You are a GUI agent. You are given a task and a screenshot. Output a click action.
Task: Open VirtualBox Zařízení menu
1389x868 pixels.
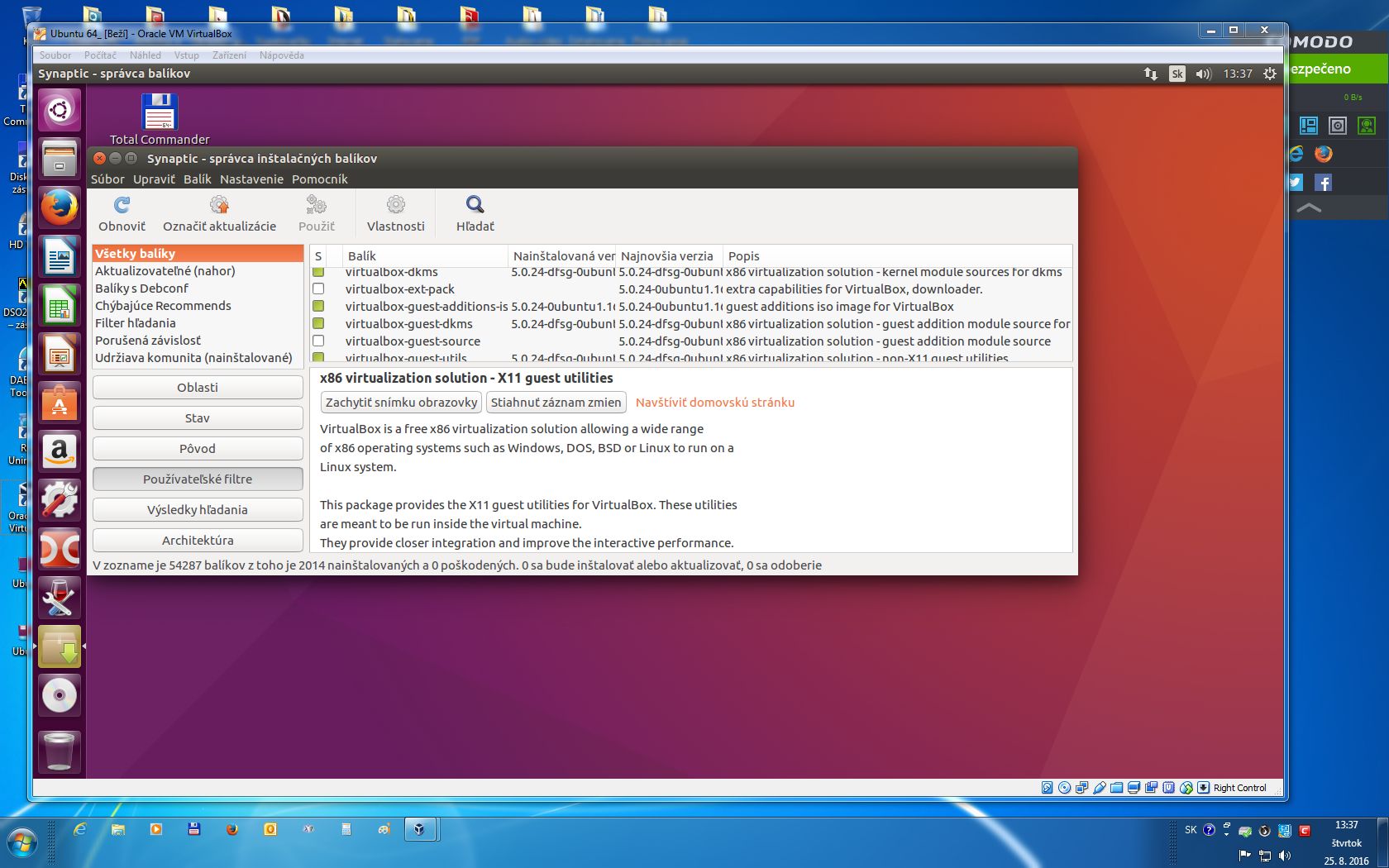click(x=229, y=55)
